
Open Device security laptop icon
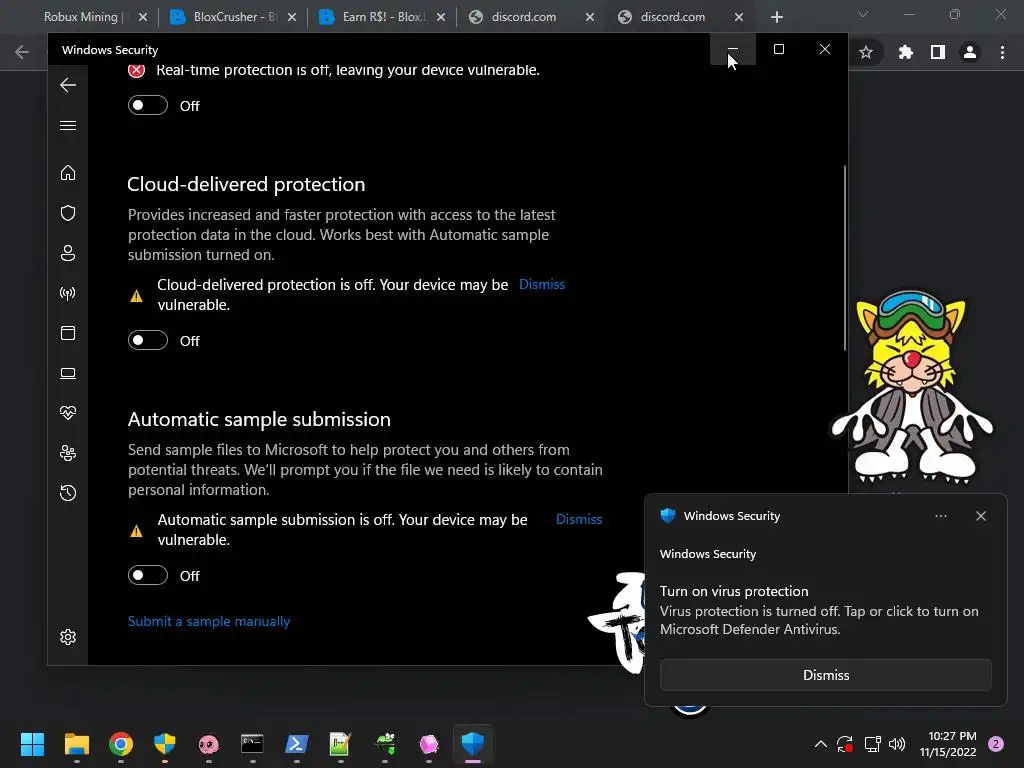(68, 373)
